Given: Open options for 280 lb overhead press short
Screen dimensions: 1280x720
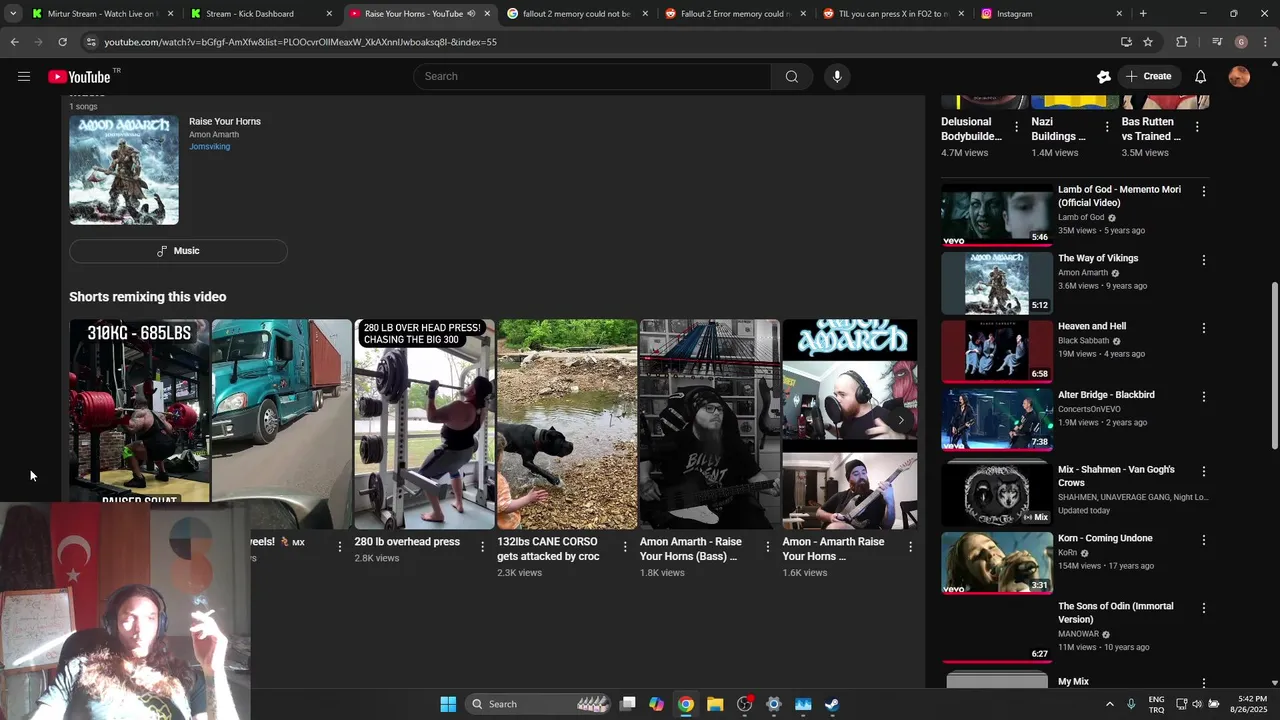Looking at the screenshot, I should [482, 547].
